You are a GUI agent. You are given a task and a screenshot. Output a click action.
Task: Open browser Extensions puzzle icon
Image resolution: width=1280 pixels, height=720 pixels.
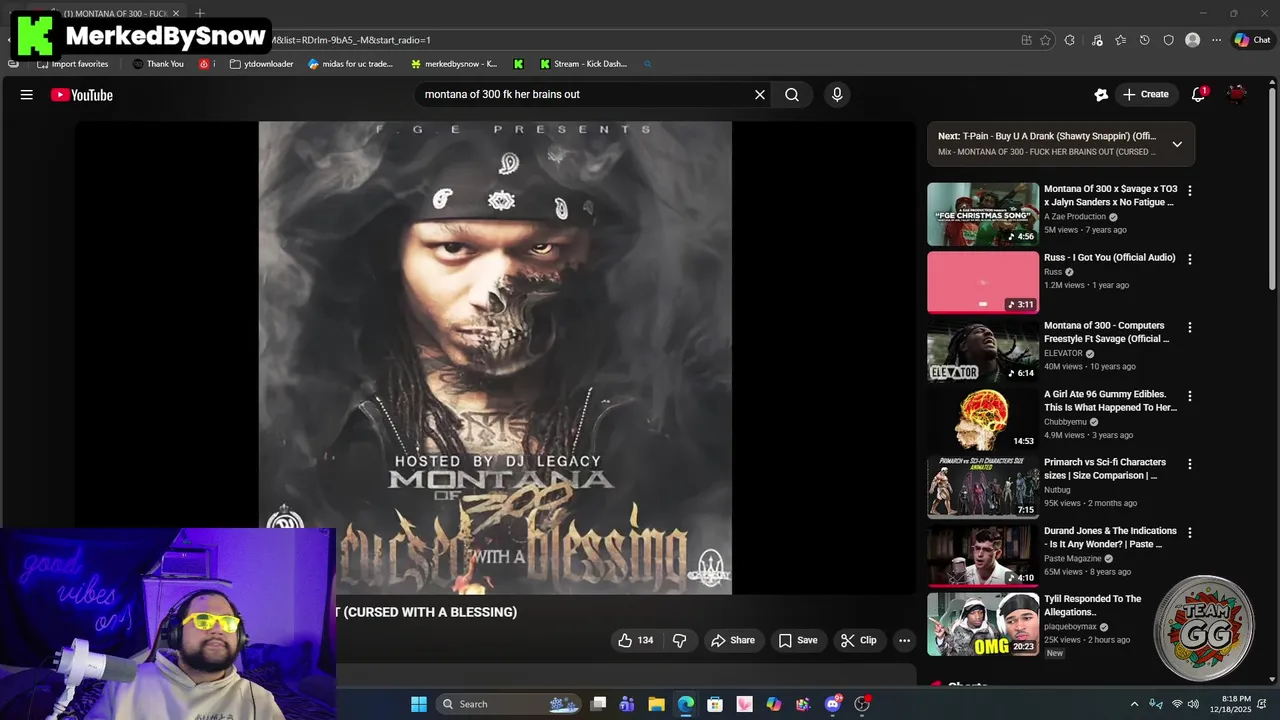[1070, 40]
